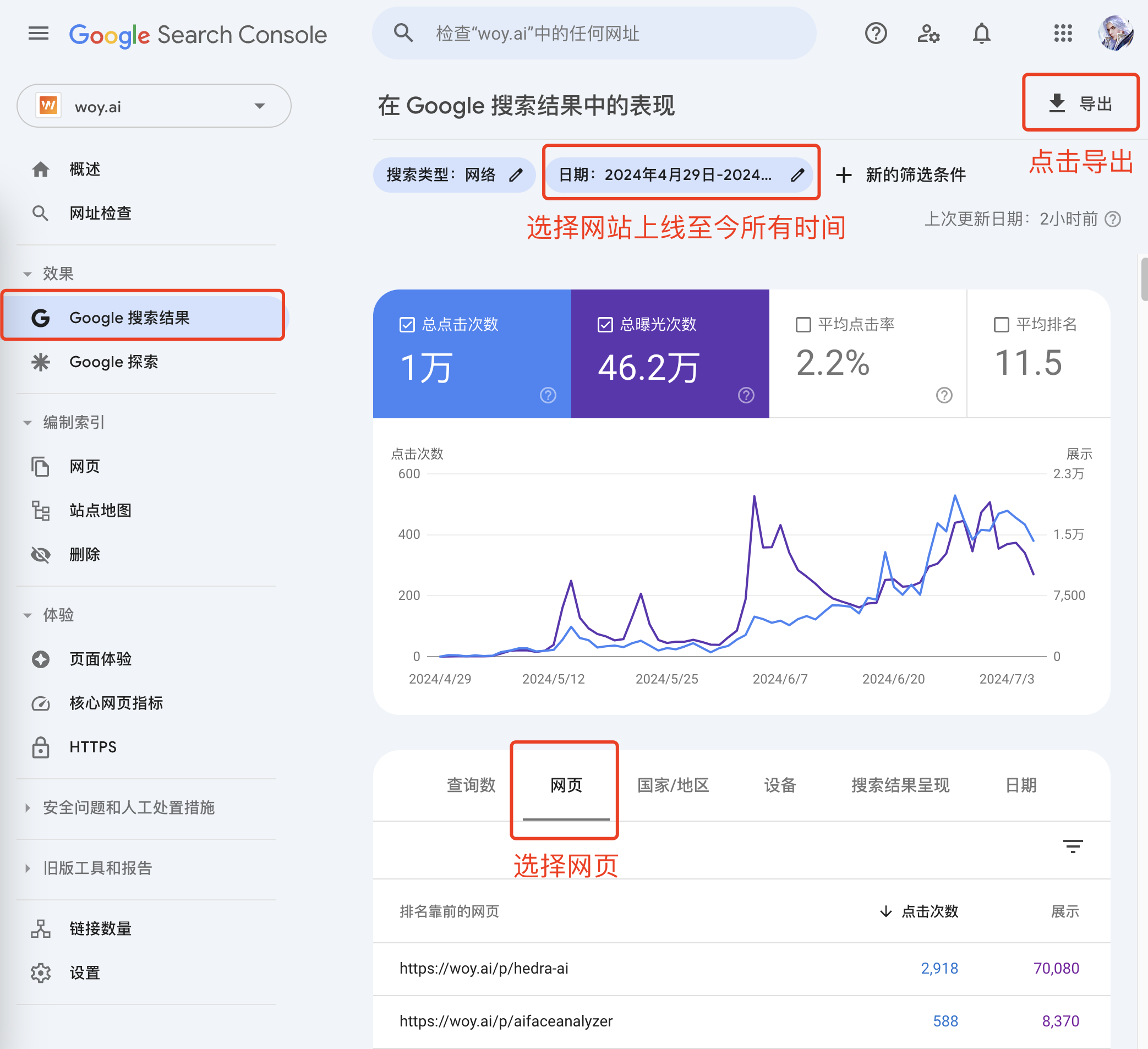
Task: Click the help question mark icon in header
Action: [x=875, y=34]
